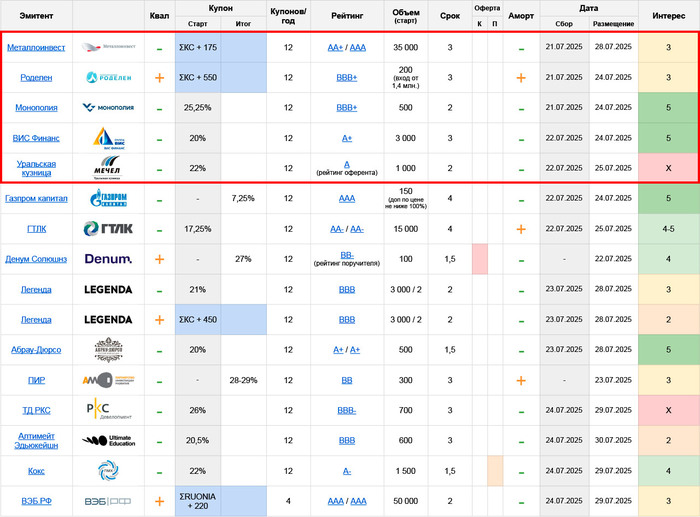Viewport: 700px width, 517px height.
Task: Click the Мечел logo in Уральская кузница row
Action: (108, 167)
